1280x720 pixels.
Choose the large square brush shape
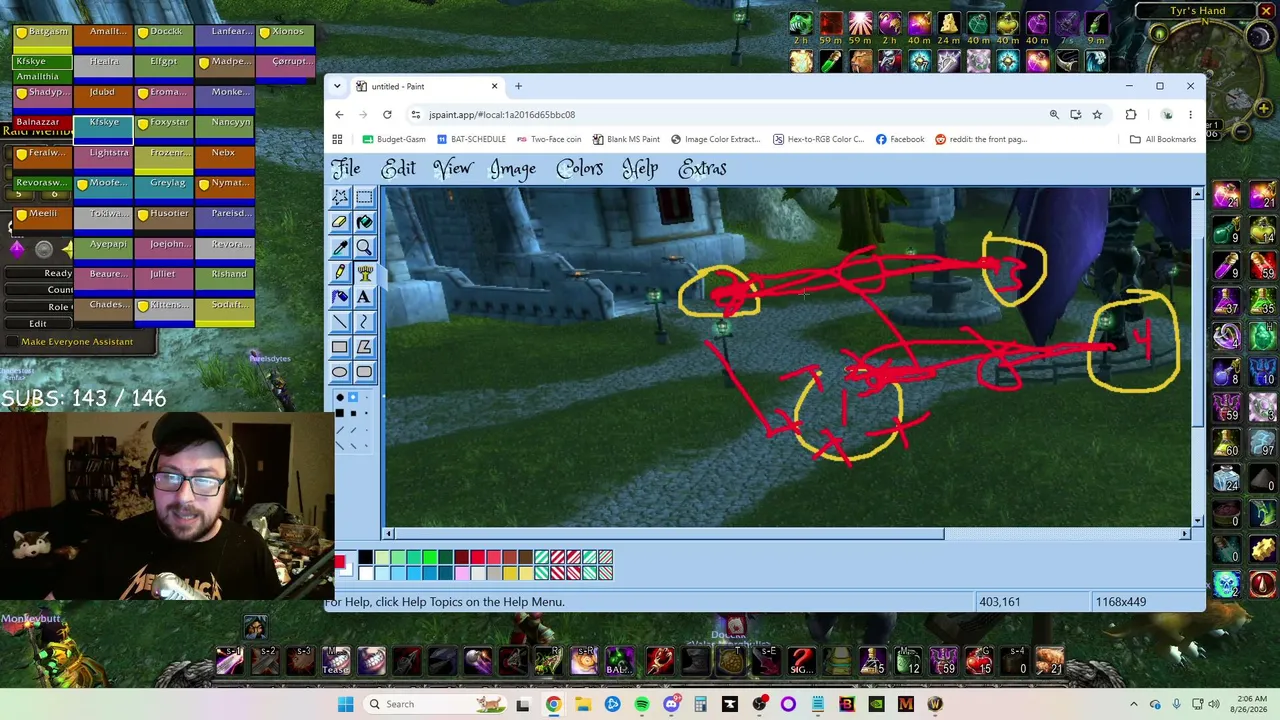pos(340,412)
